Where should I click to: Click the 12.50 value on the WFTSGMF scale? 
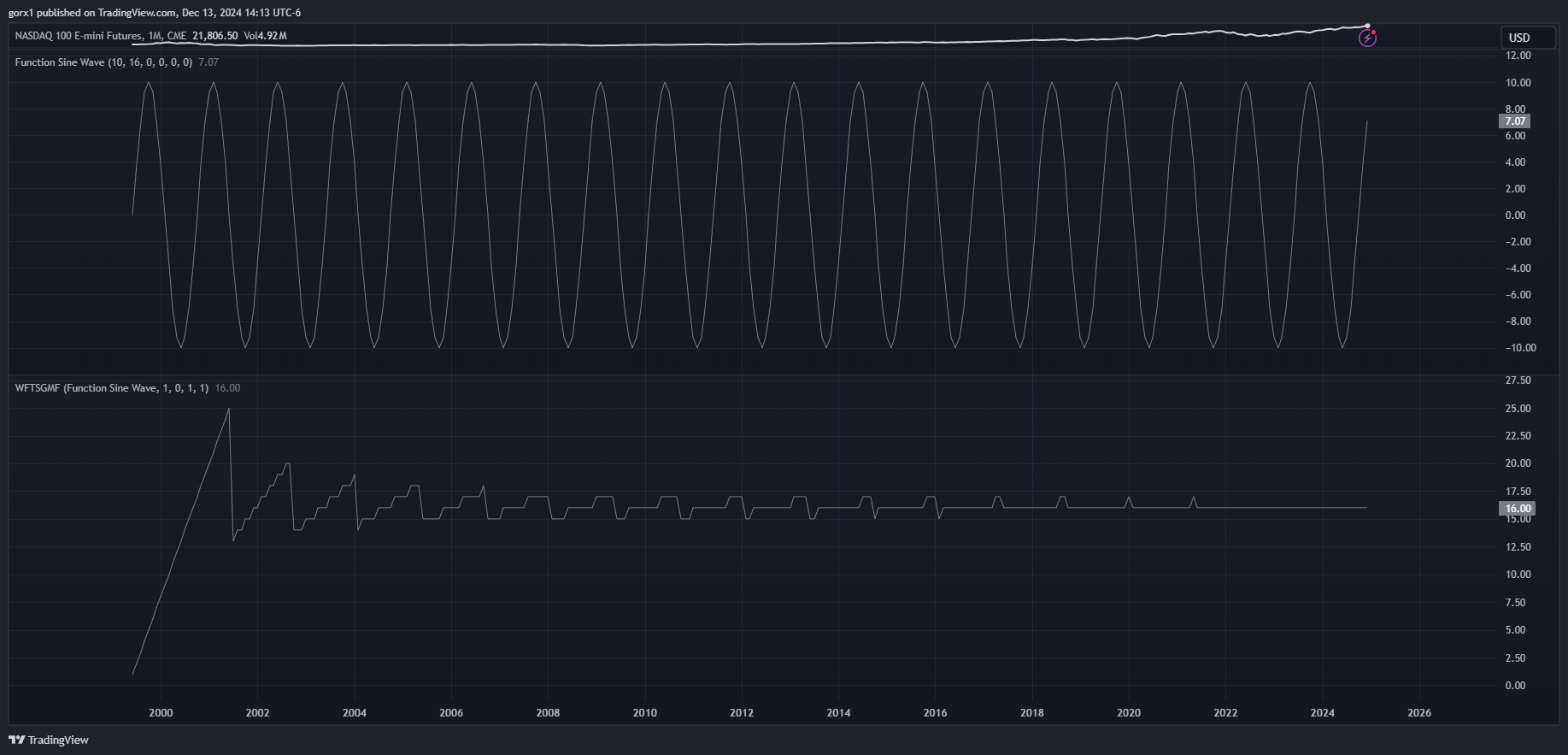pyautogui.click(x=1518, y=547)
